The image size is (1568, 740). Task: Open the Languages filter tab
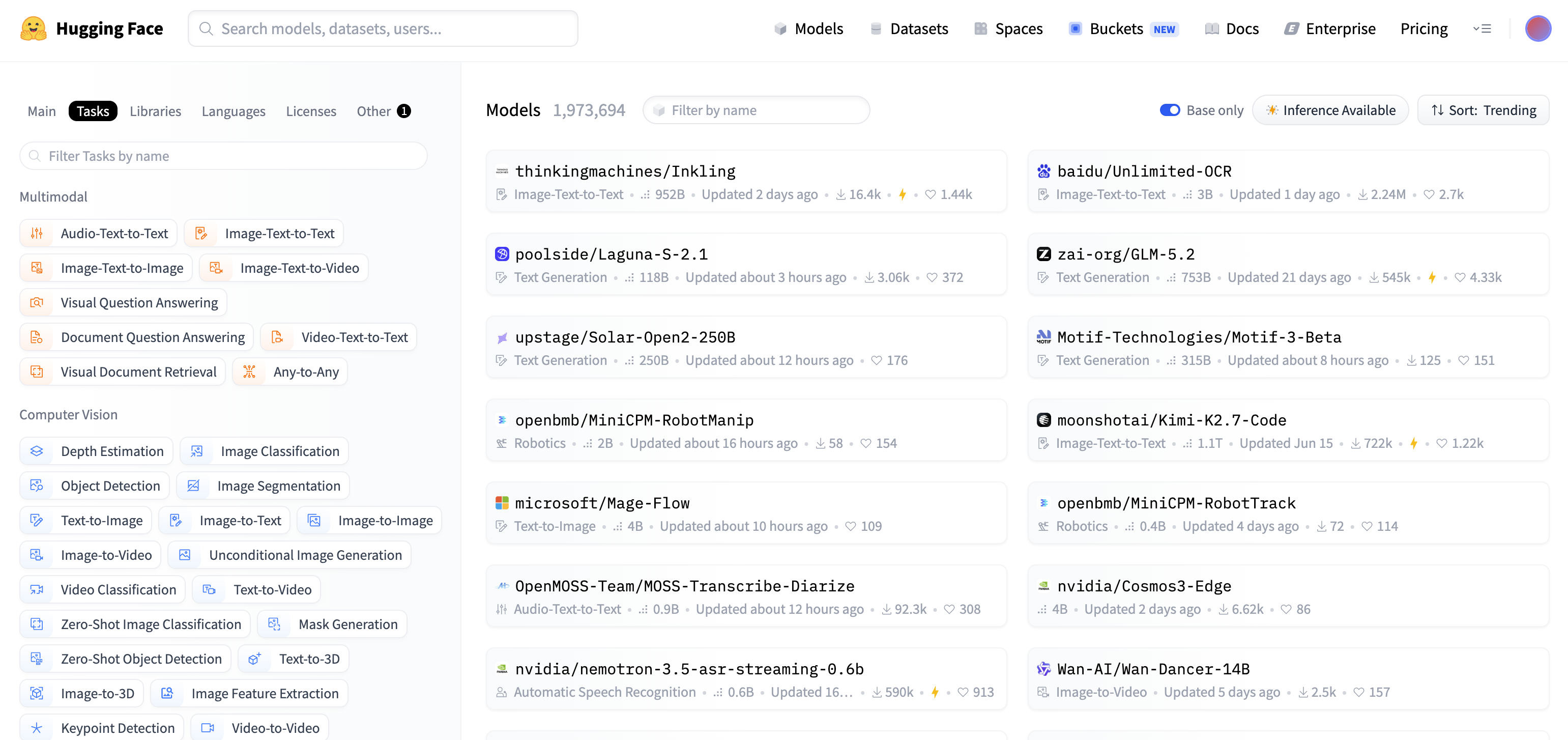click(233, 111)
